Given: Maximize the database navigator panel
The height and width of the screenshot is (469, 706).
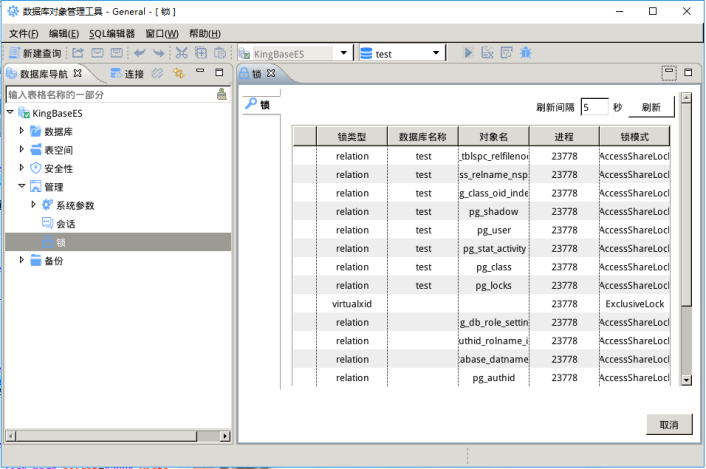Looking at the screenshot, I should [x=219, y=72].
